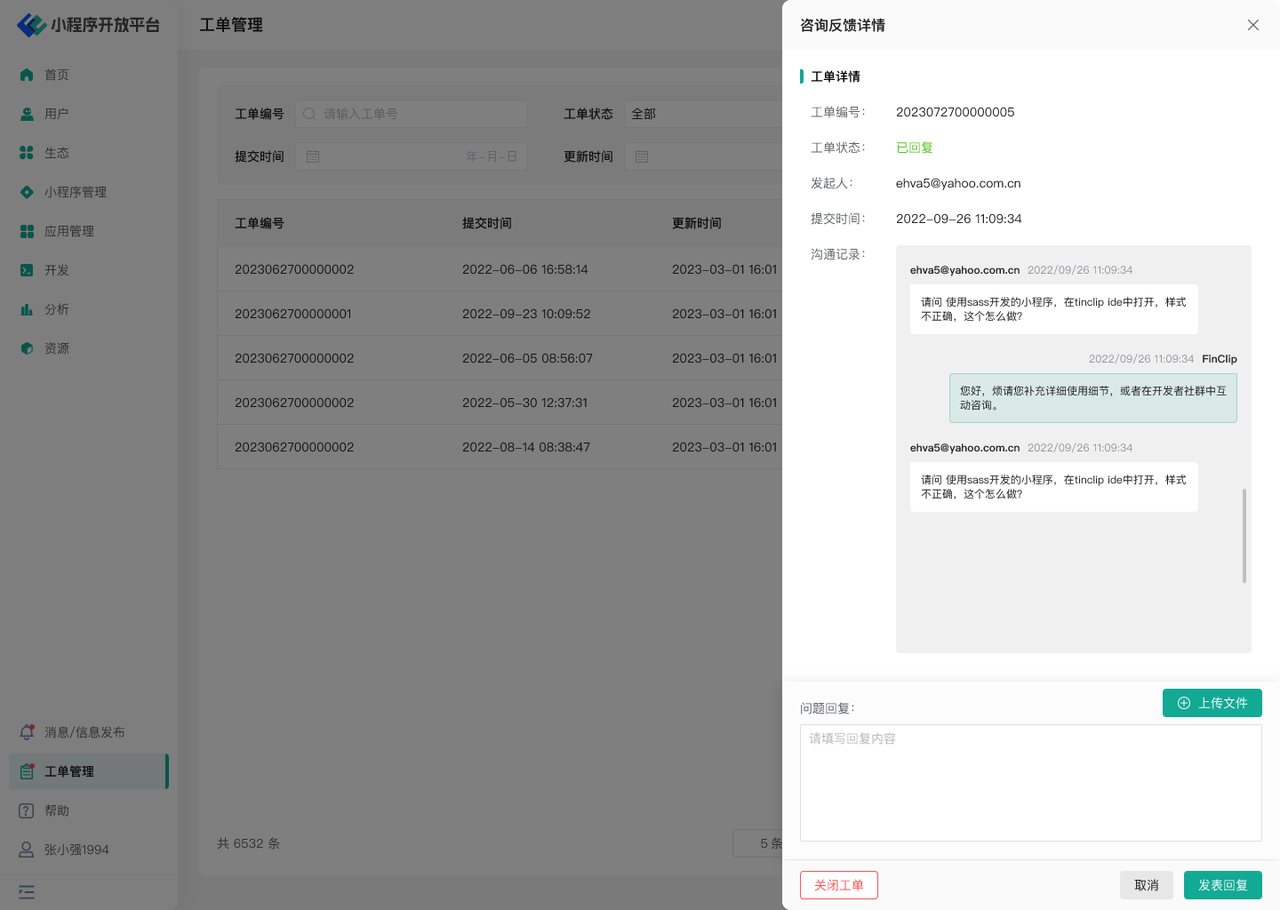The height and width of the screenshot is (910, 1280).
Task: Open the 提交时间 date picker field
Action: click(410, 157)
